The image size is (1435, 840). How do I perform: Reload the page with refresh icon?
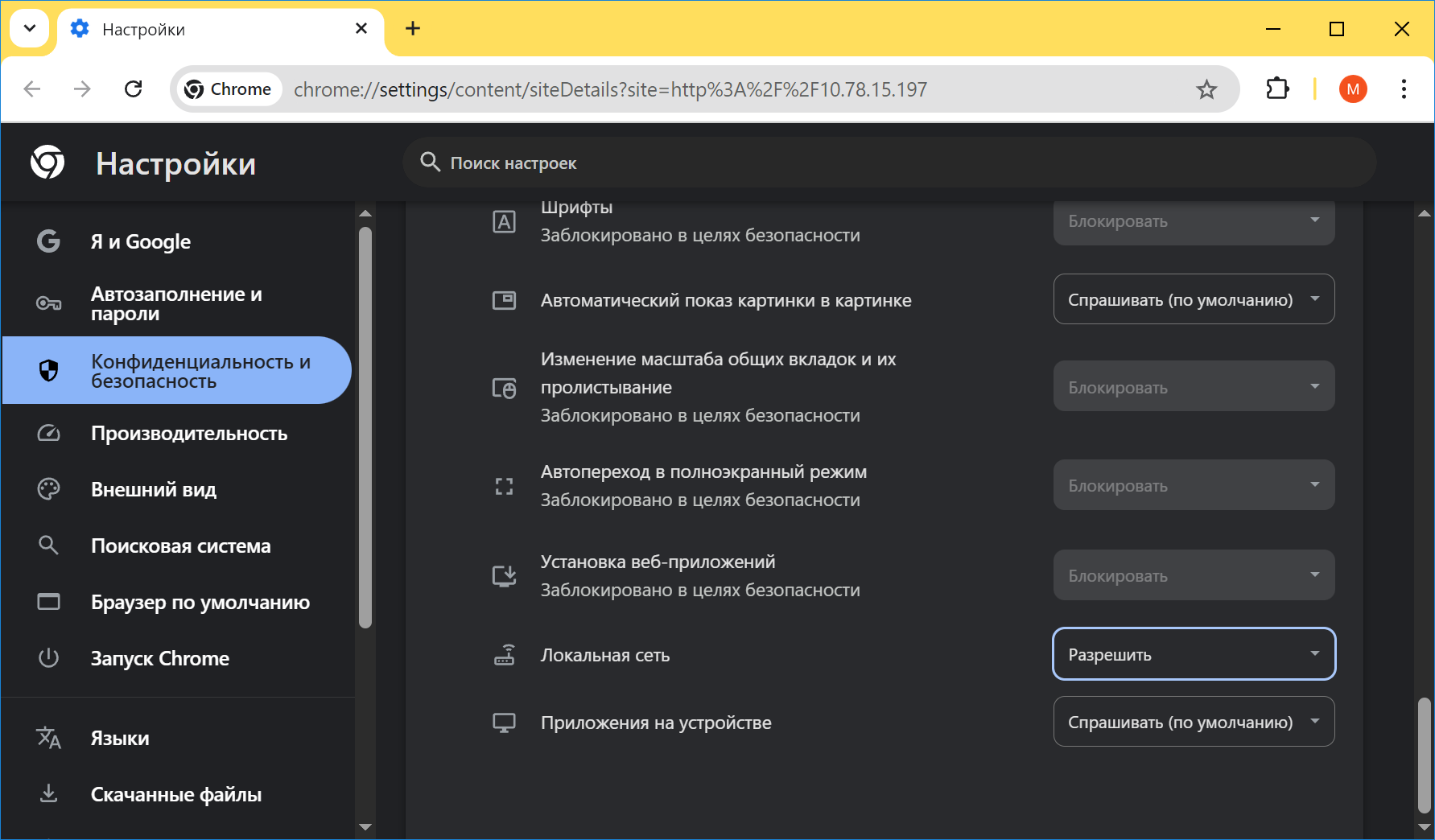tap(134, 89)
